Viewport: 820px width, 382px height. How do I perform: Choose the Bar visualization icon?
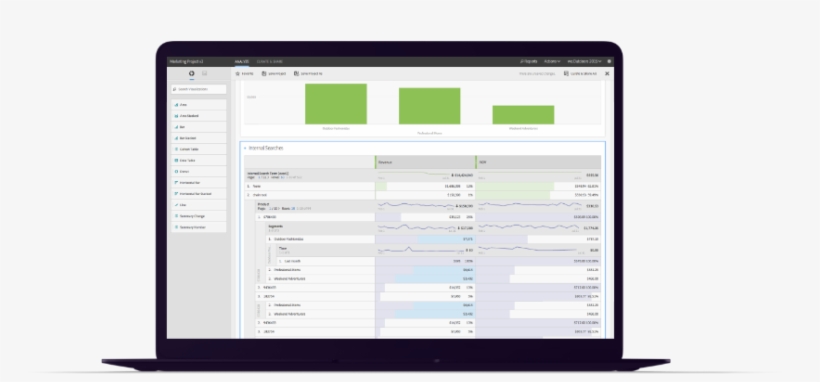[176, 127]
